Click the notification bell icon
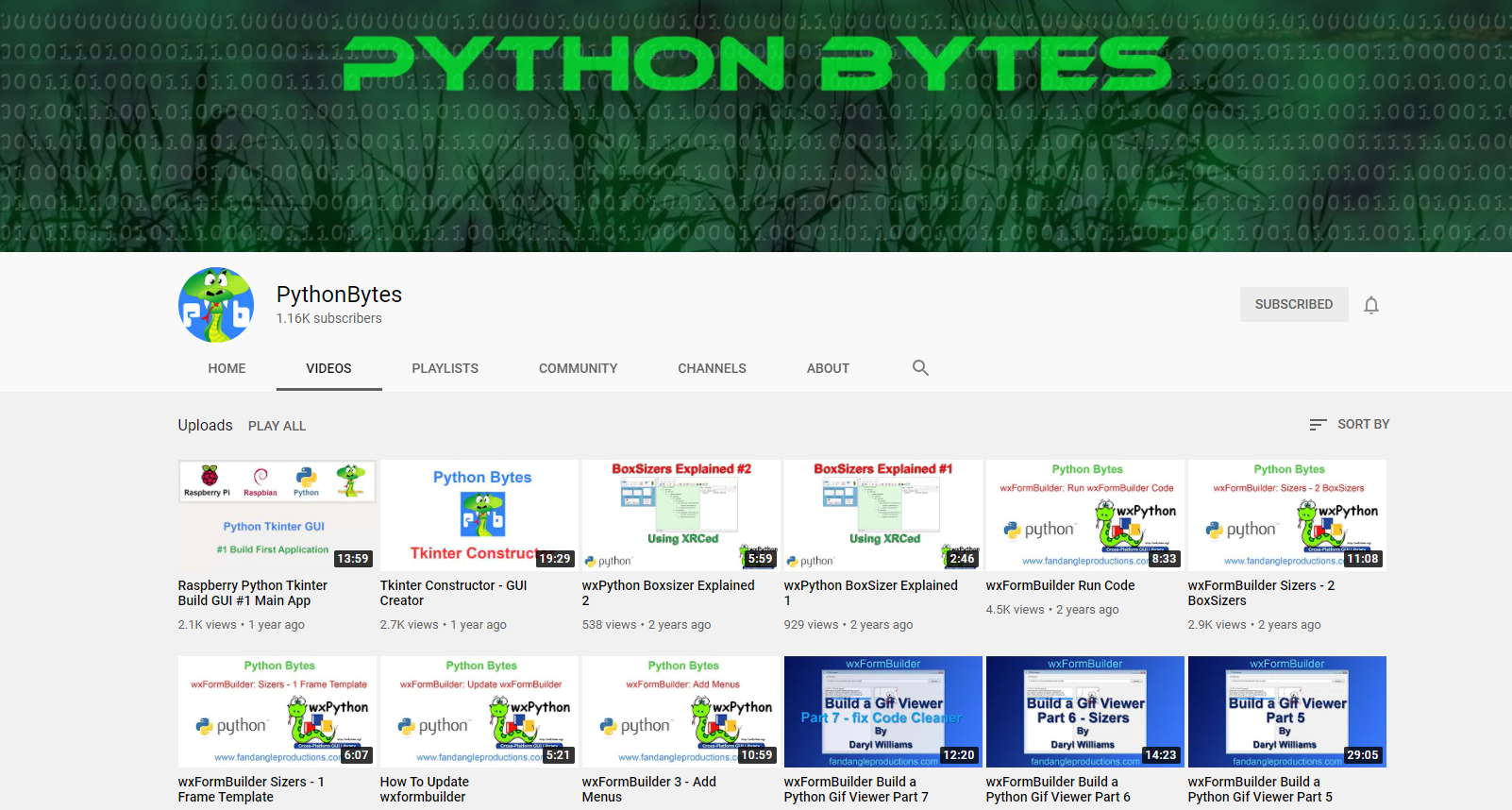 1371,305
